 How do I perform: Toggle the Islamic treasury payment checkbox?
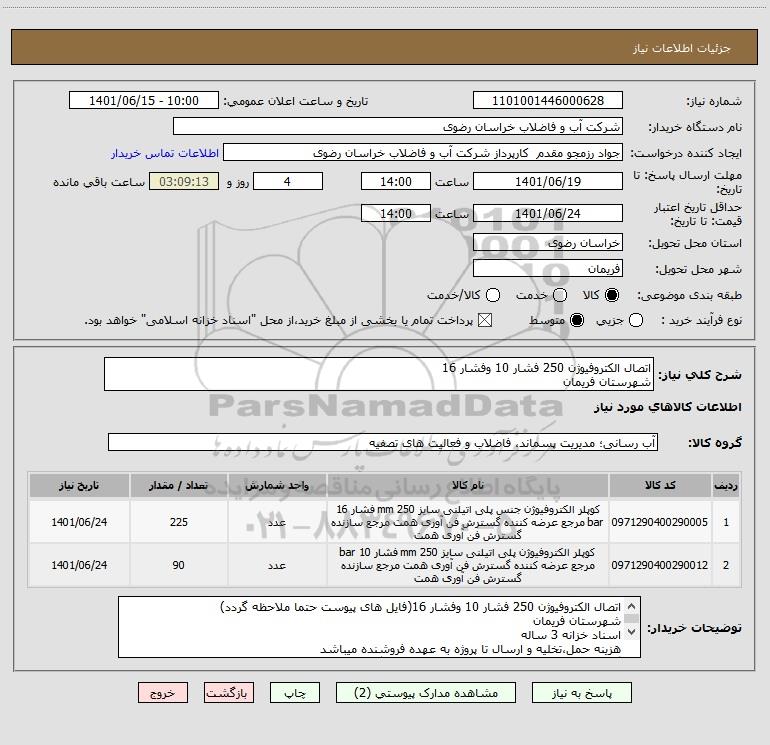[485, 321]
